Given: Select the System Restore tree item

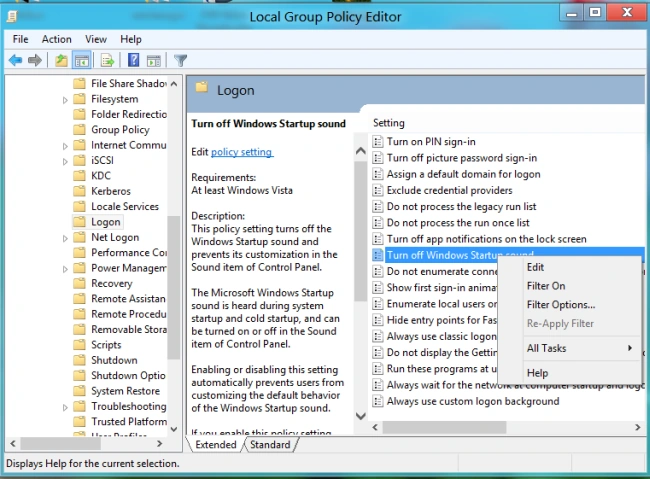Looking at the screenshot, I should 125,391.
